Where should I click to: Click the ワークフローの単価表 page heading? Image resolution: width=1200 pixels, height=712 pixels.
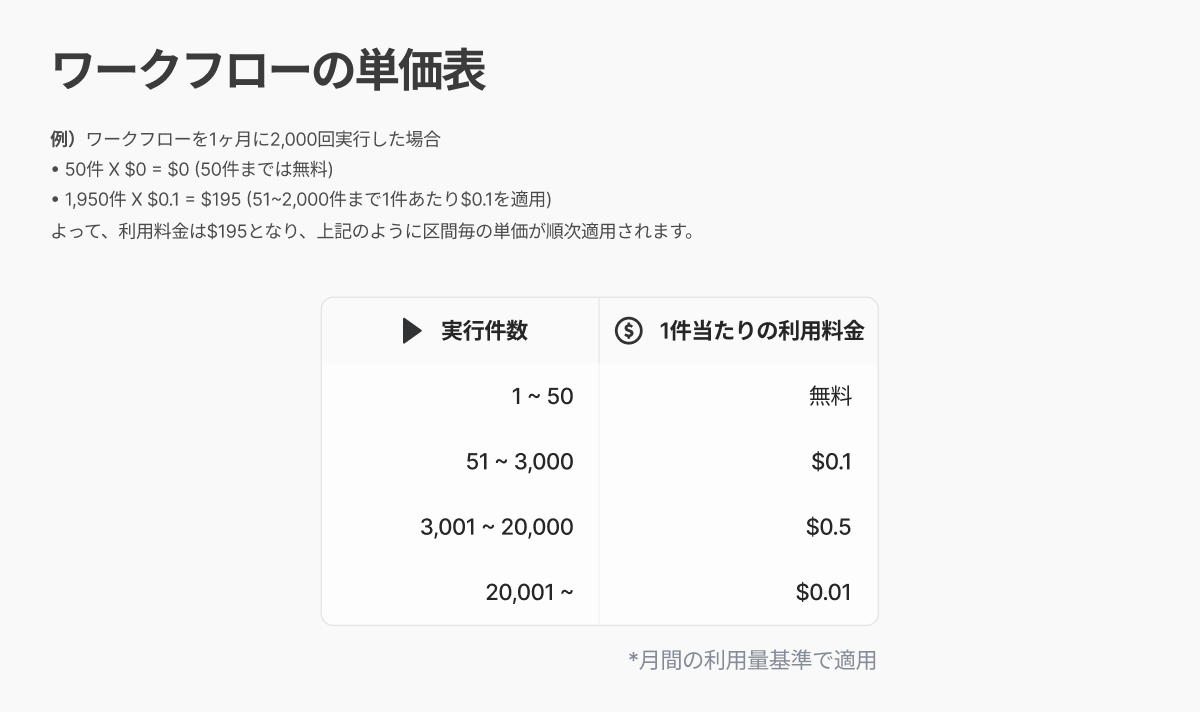[268, 71]
